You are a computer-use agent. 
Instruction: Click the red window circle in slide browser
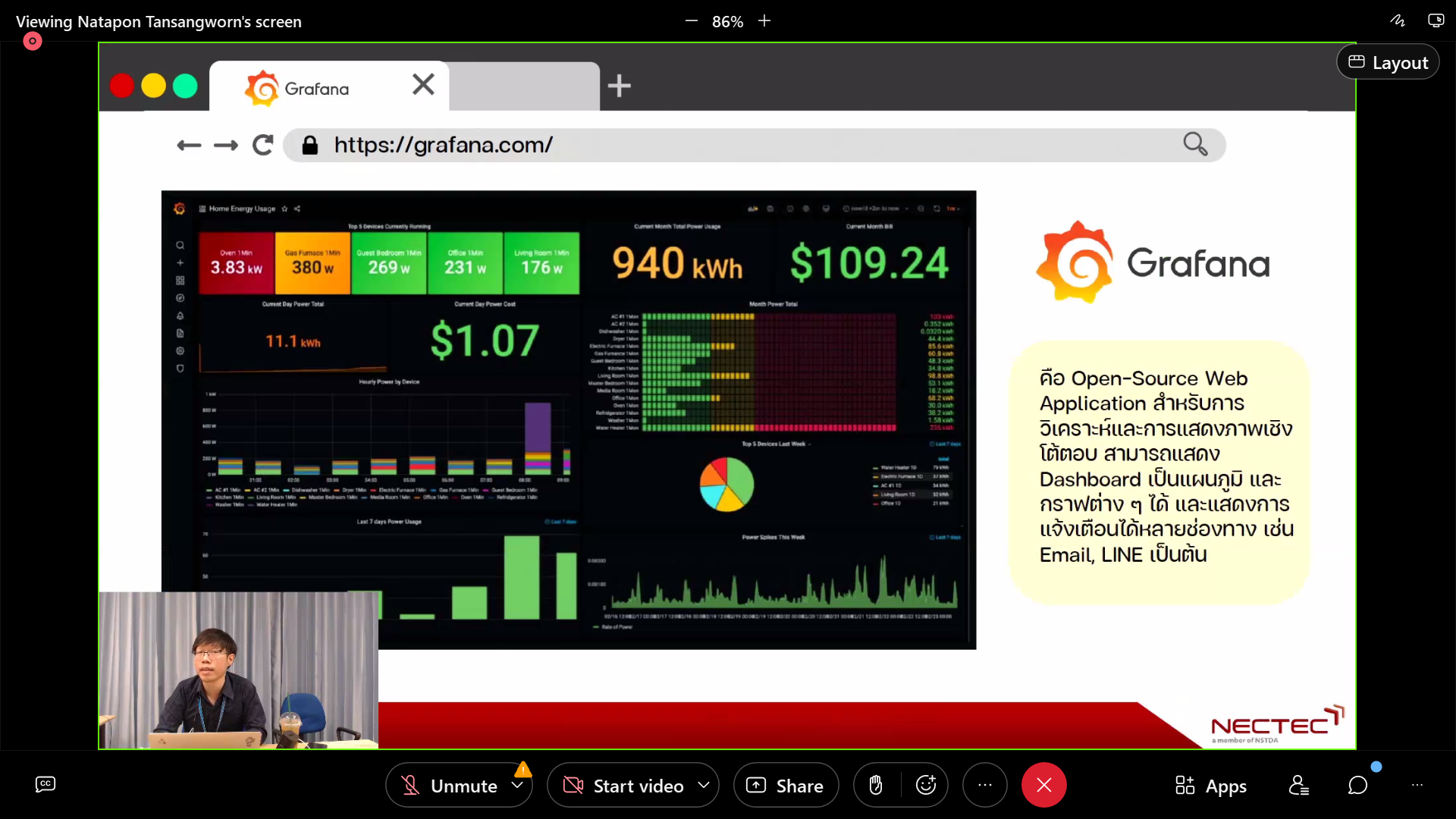tap(122, 86)
